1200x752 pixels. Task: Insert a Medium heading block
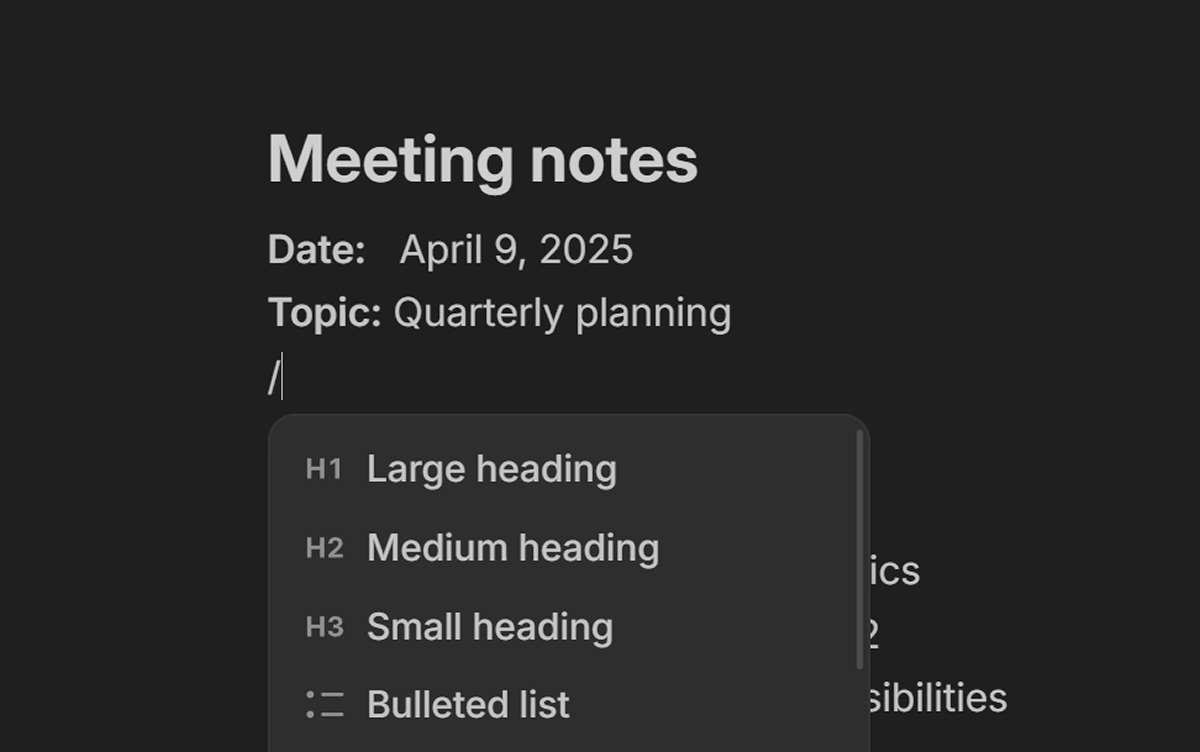click(x=513, y=547)
